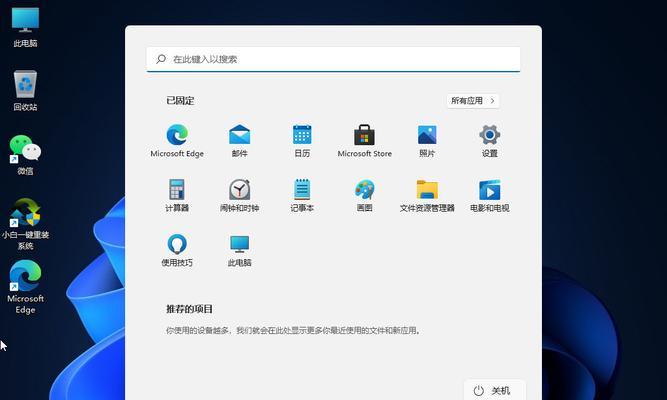Open 电影和电视 video app
This screenshot has height=400, width=667.
tap(490, 195)
